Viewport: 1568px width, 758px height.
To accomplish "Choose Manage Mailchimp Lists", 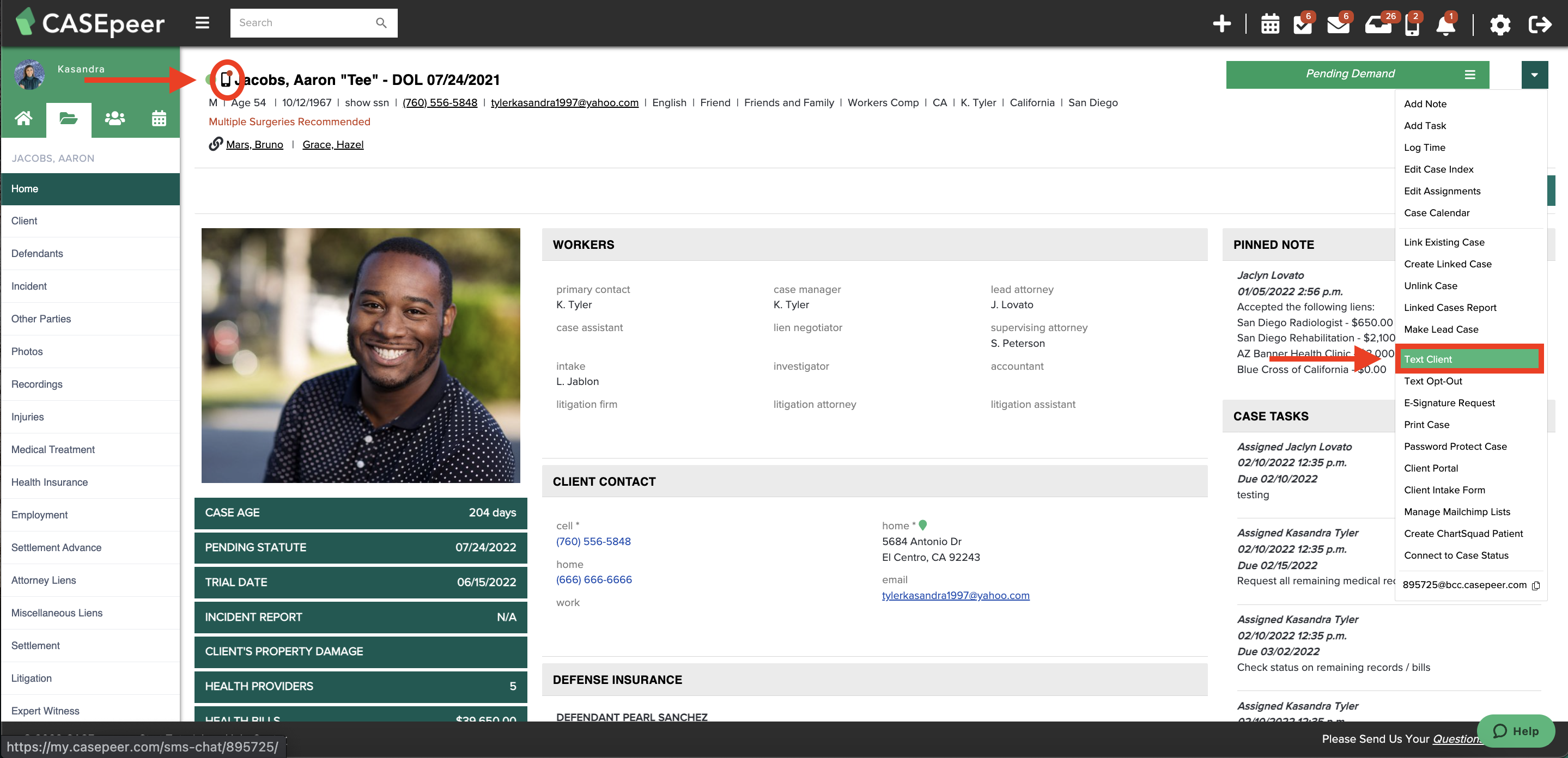I will [1457, 512].
